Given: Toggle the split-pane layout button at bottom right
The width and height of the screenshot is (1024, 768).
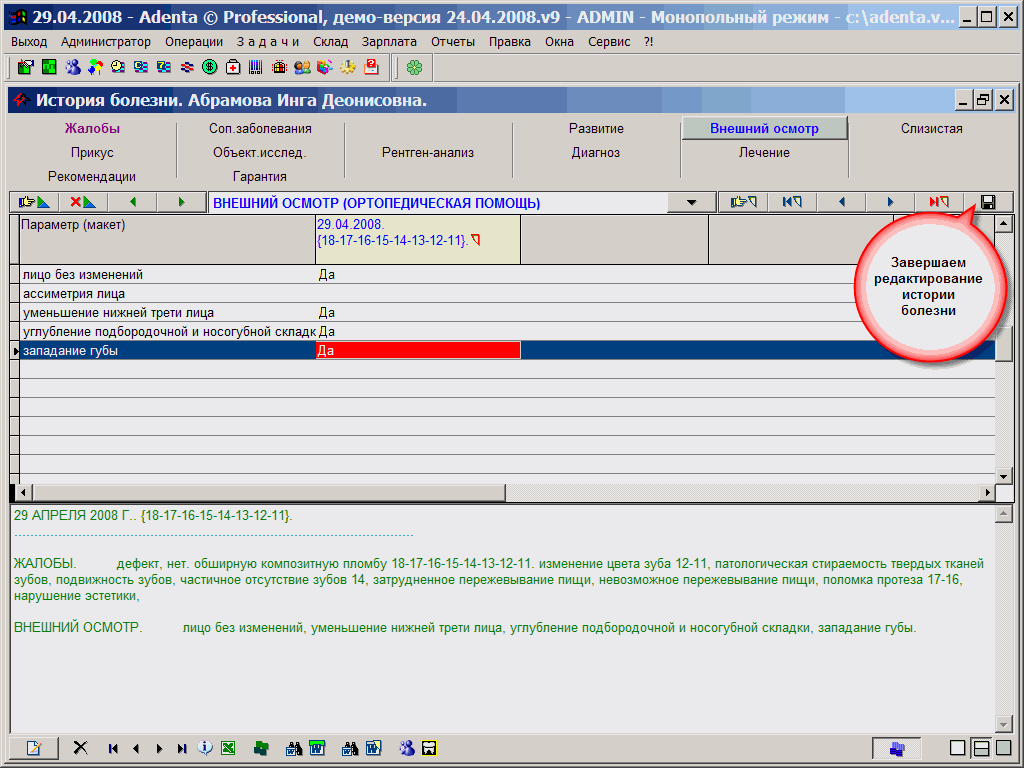Looking at the screenshot, I should (981, 748).
